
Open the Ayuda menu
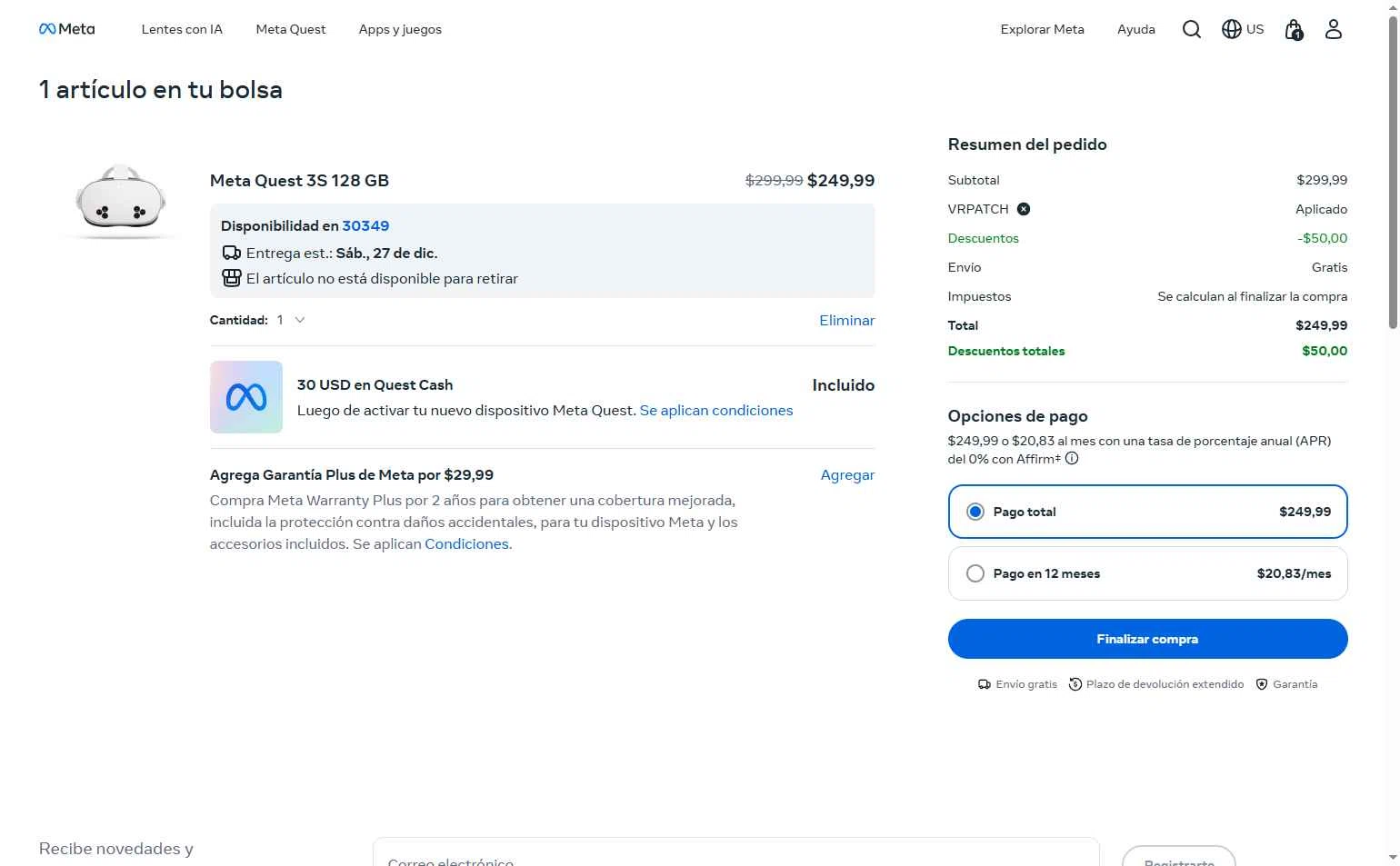tap(1136, 29)
